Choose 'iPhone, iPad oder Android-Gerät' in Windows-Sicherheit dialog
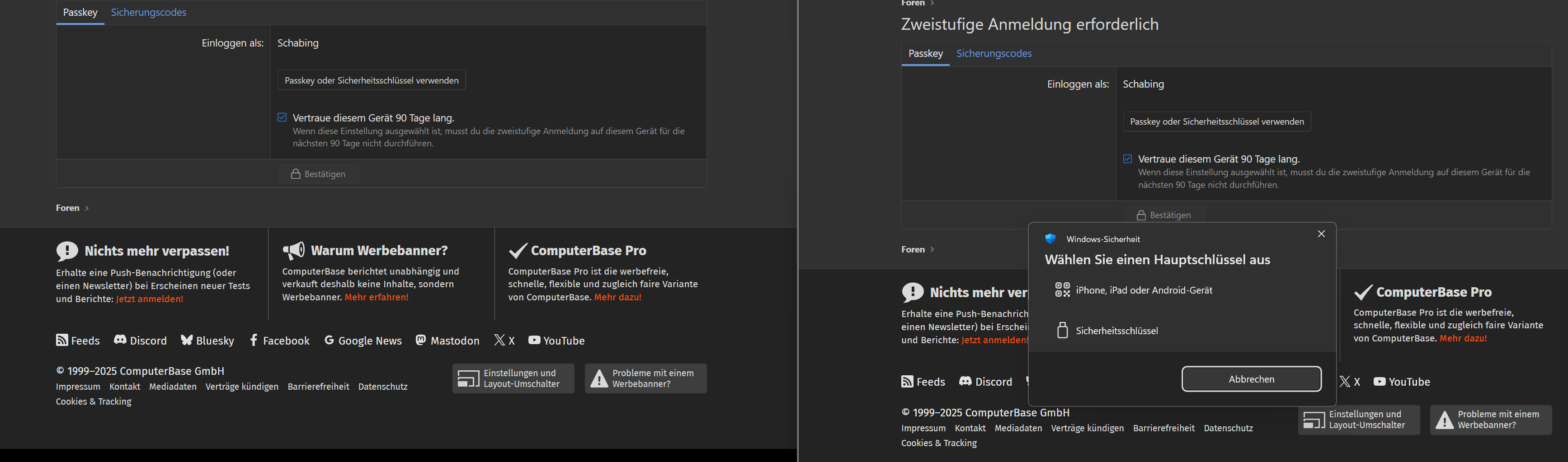 coord(1182,290)
